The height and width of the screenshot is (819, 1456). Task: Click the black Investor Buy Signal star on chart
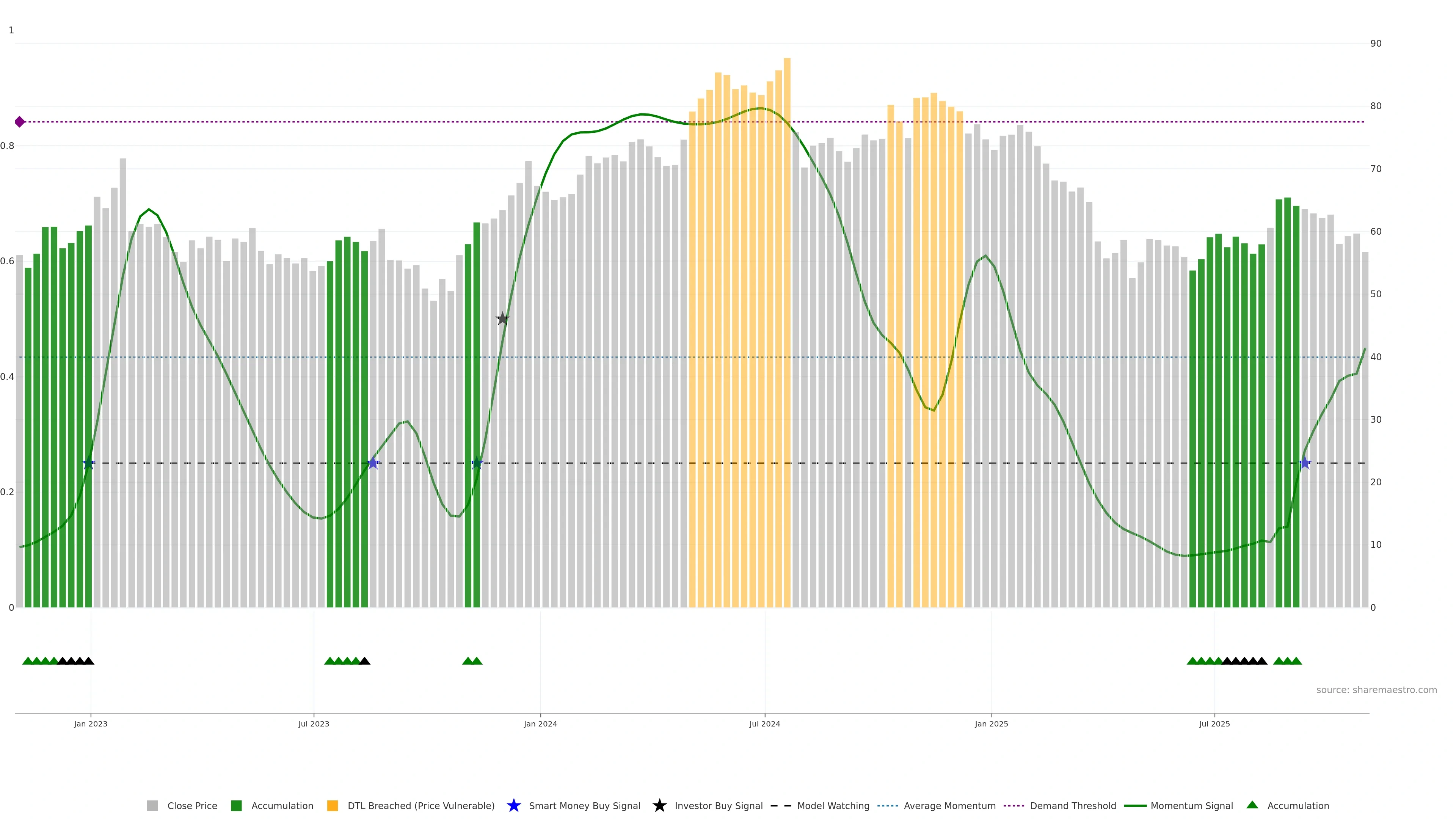pyautogui.click(x=502, y=319)
